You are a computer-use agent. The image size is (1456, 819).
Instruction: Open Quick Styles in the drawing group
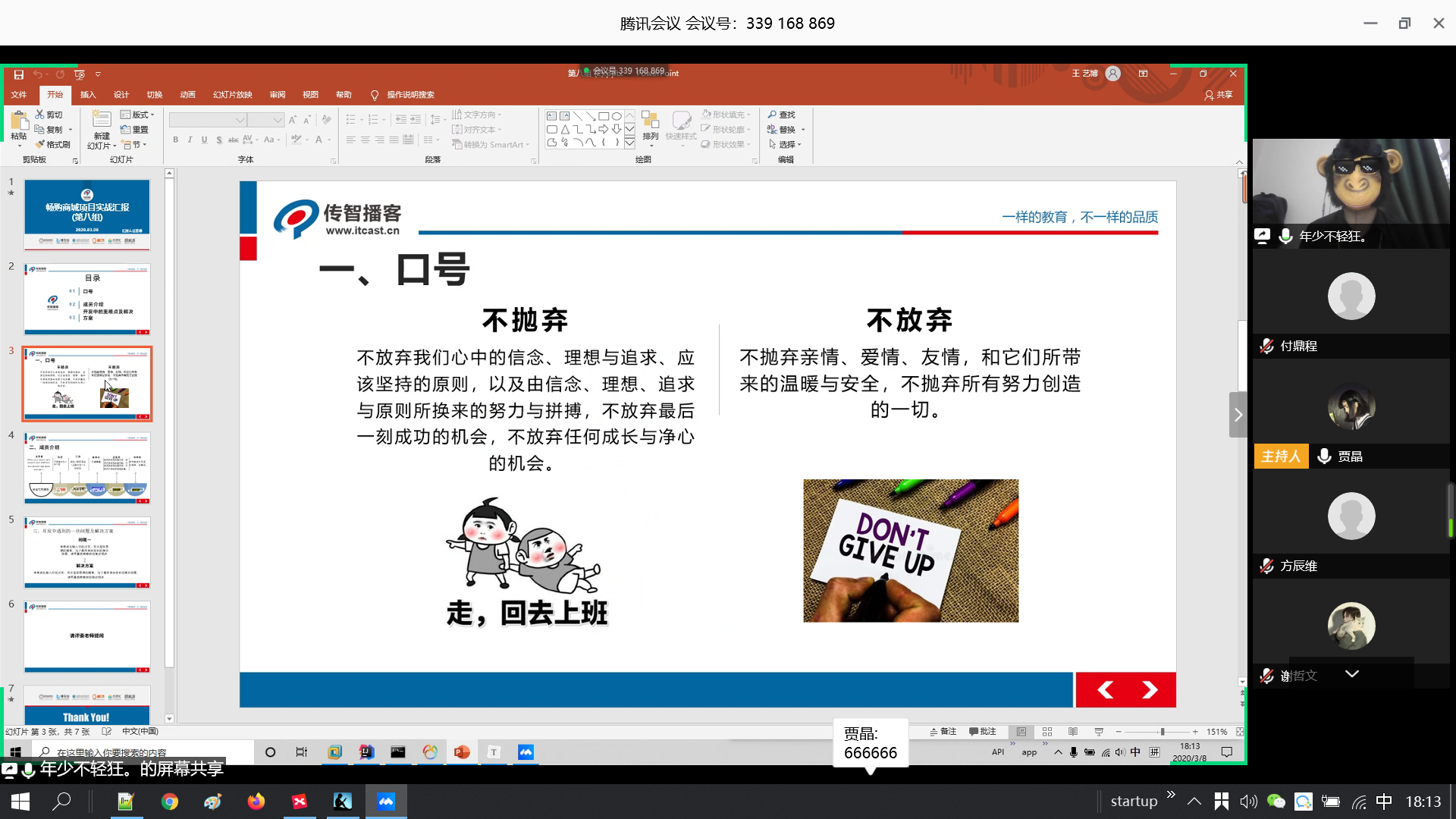click(x=681, y=127)
